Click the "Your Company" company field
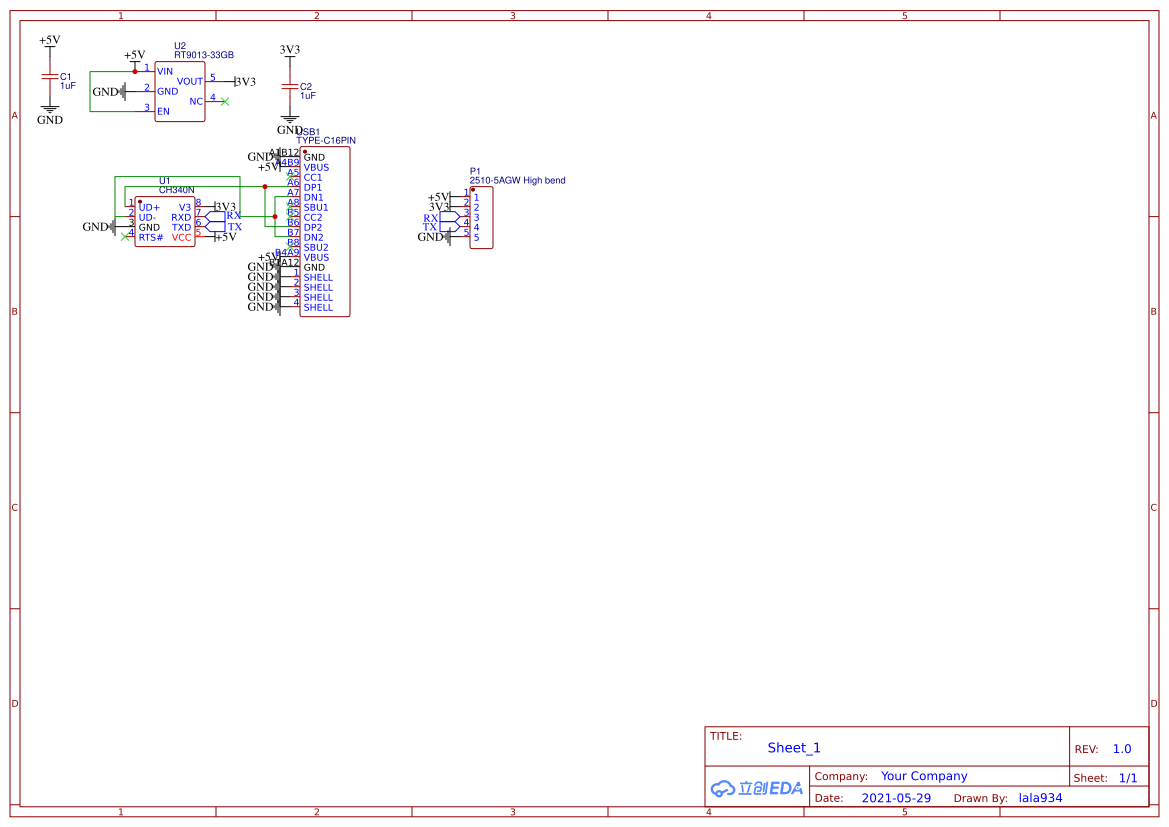This screenshot has height=827, width=1169. pos(924,776)
